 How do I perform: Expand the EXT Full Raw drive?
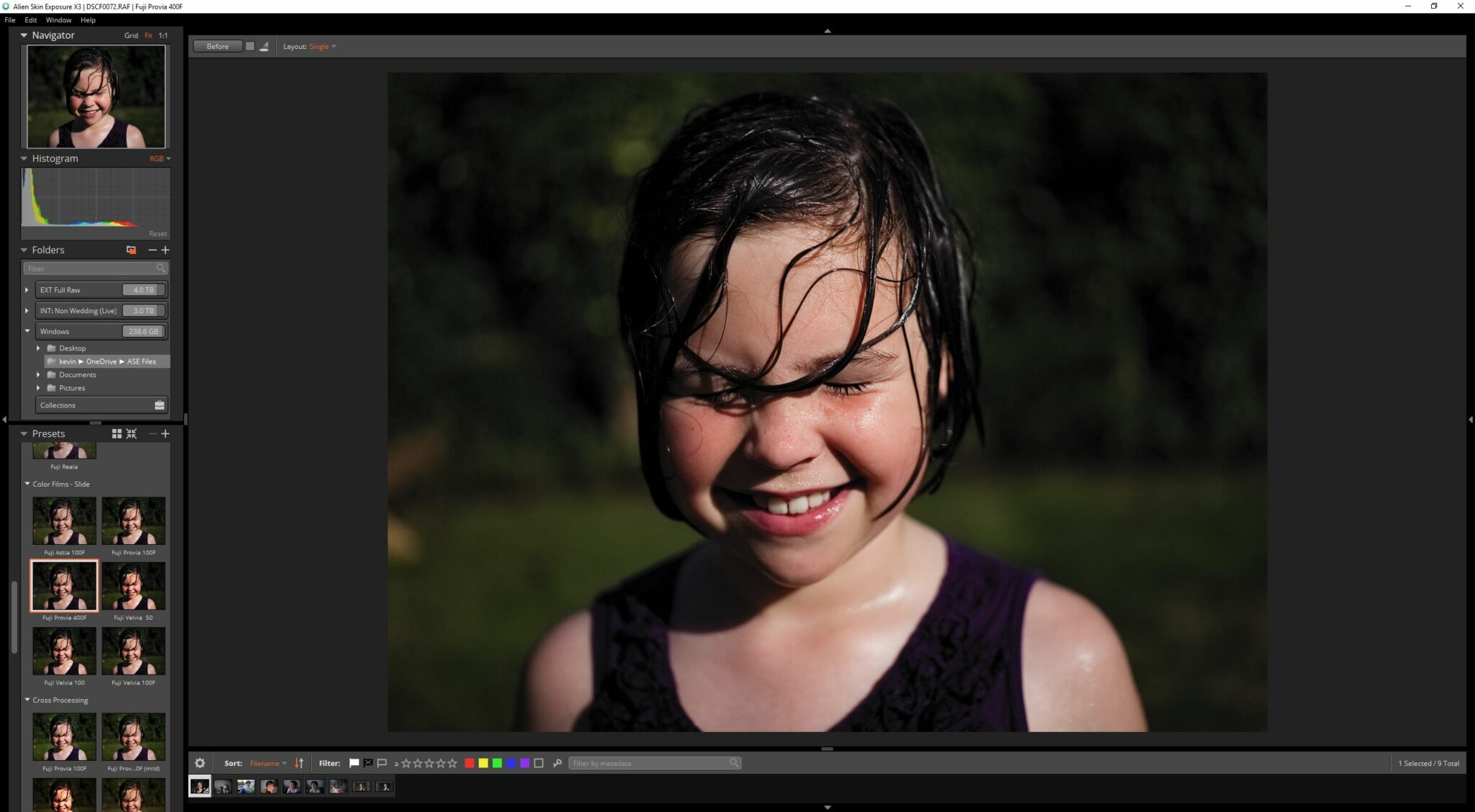(x=27, y=290)
